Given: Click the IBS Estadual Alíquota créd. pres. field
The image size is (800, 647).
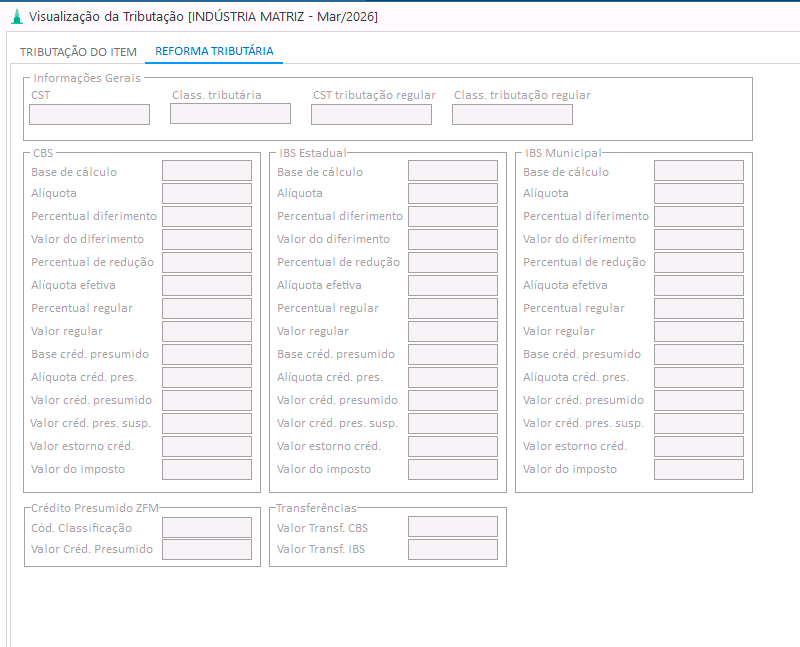Looking at the screenshot, I should click(x=453, y=378).
